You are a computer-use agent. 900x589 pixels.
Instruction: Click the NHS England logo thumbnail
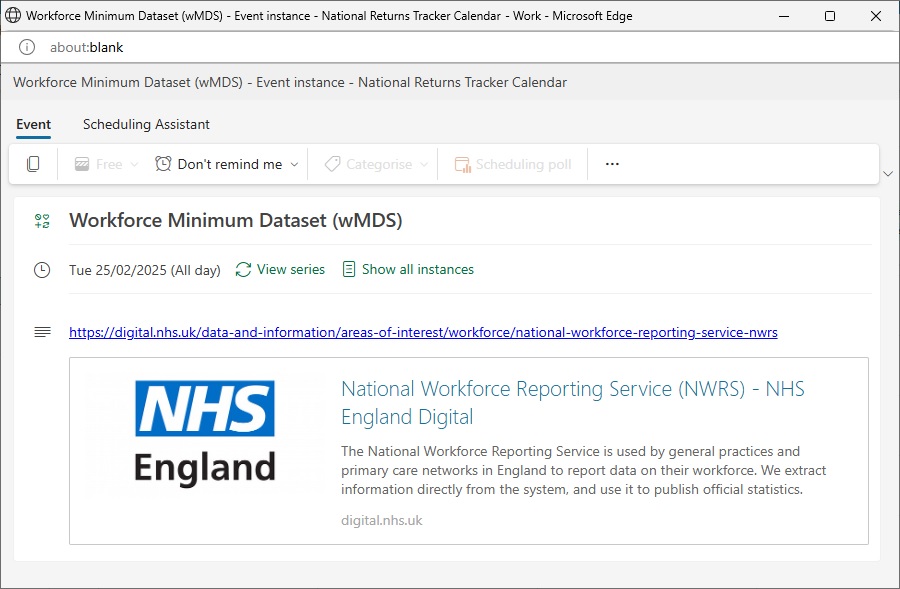(x=205, y=432)
